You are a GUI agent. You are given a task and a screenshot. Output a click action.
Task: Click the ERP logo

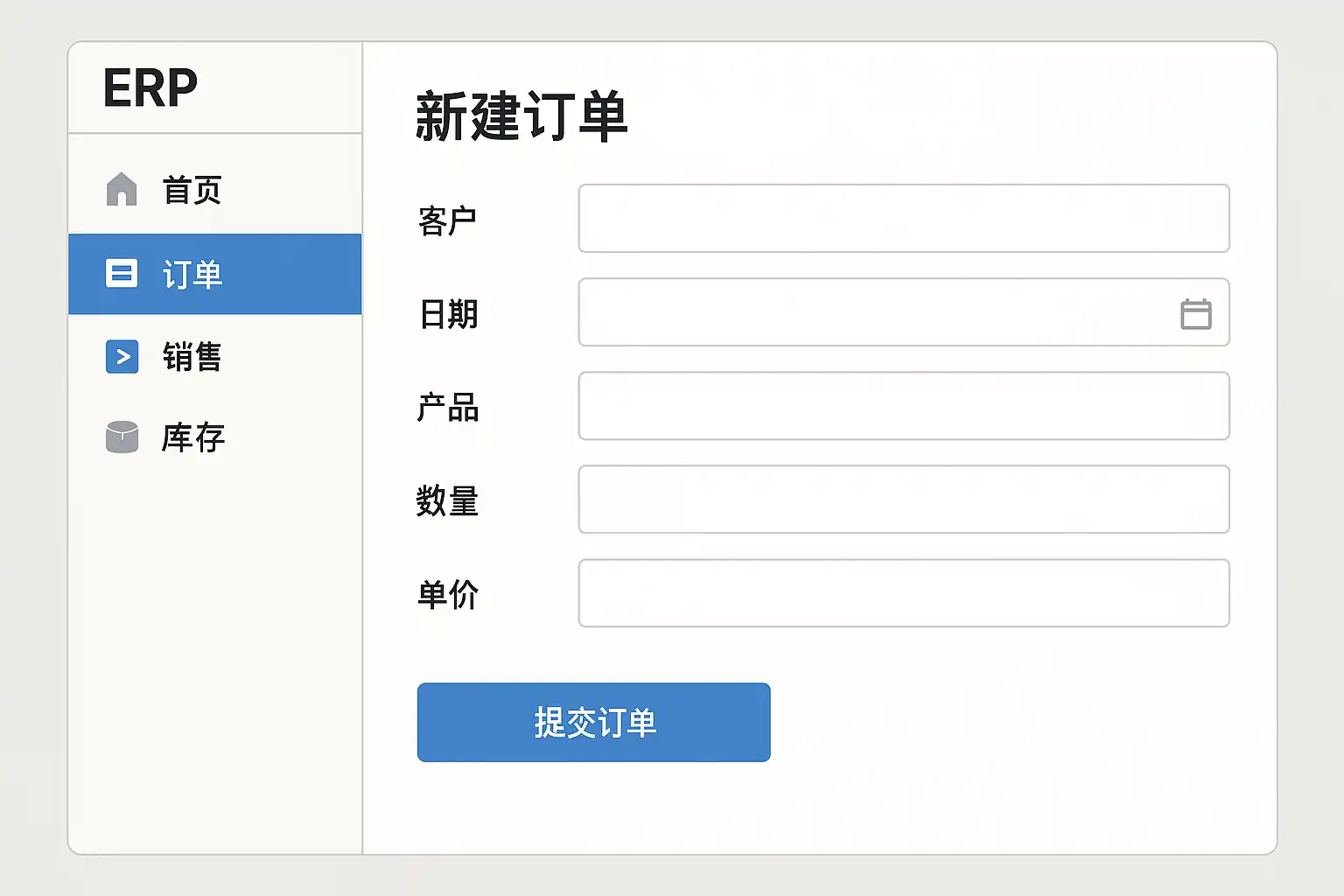tap(150, 87)
